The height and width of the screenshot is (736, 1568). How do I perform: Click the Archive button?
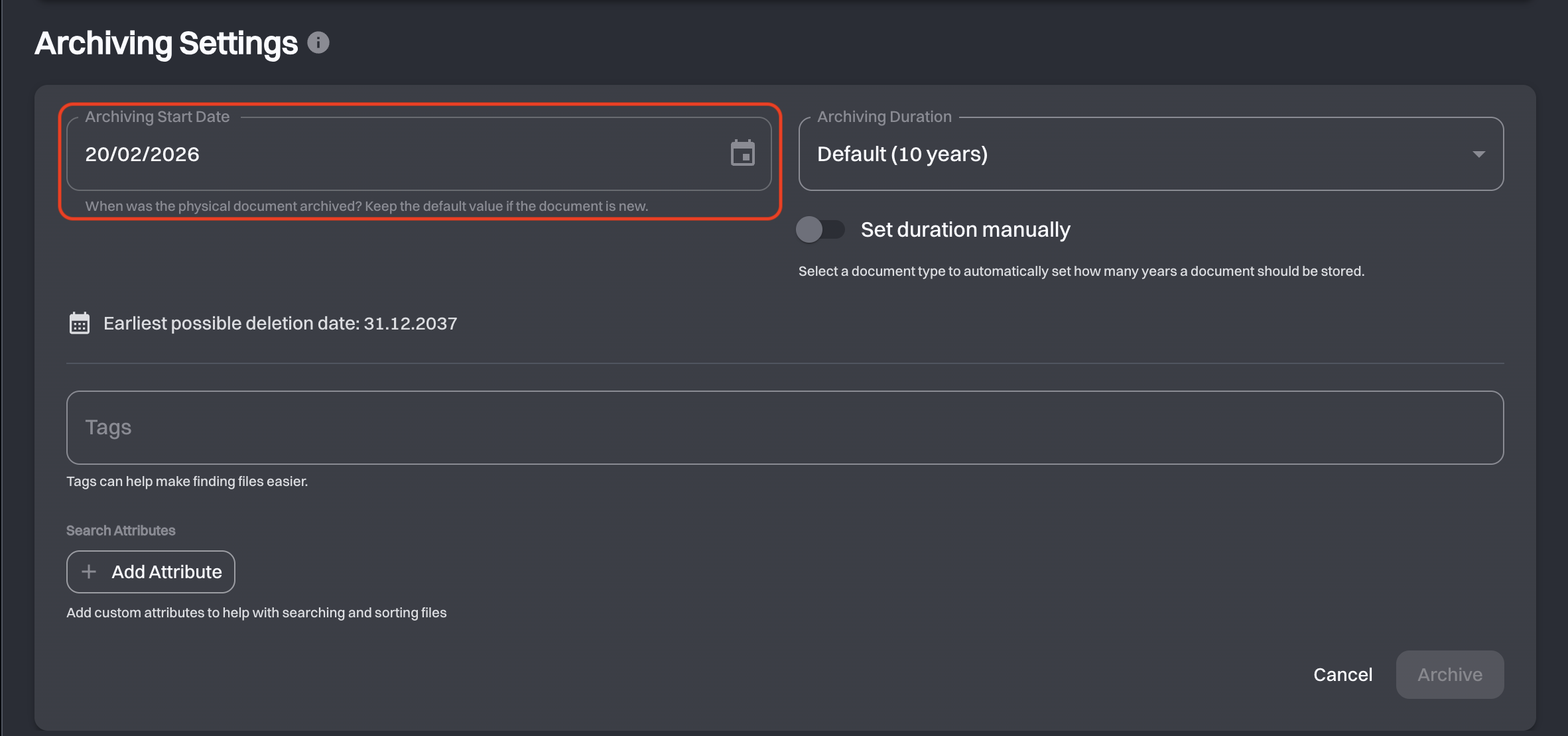[1450, 674]
